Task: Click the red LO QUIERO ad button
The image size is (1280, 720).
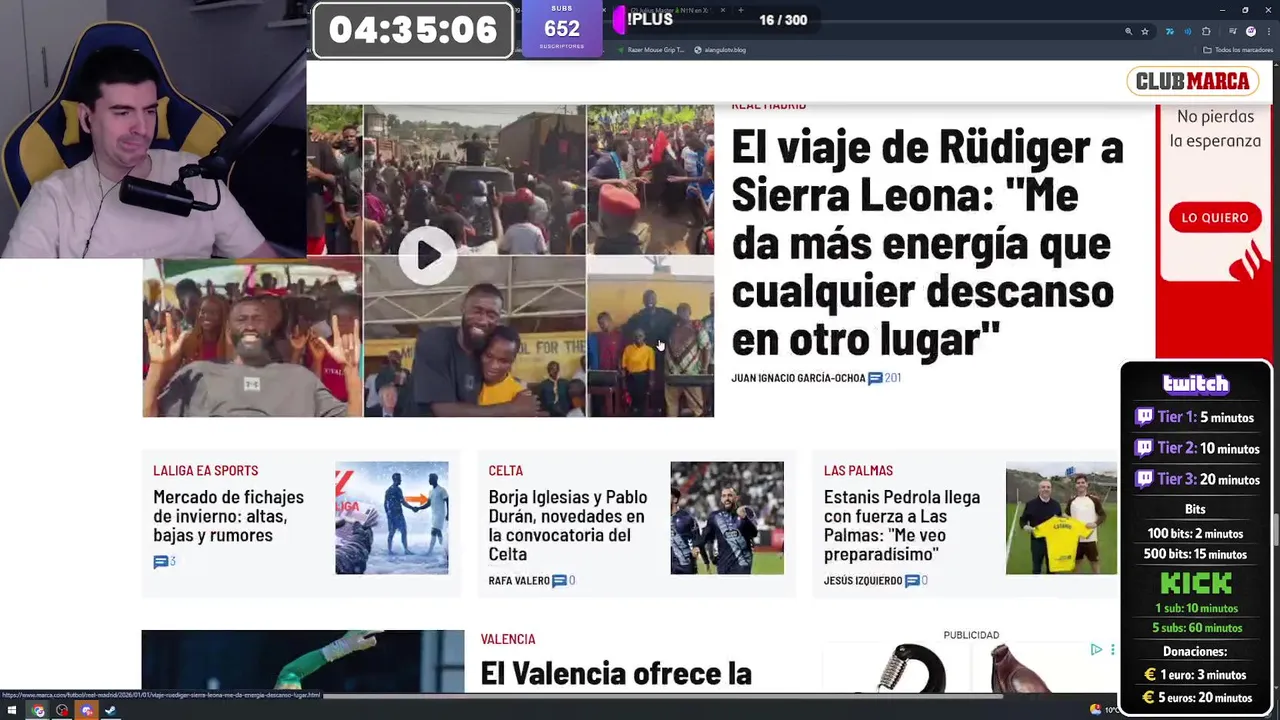Action: (1214, 217)
